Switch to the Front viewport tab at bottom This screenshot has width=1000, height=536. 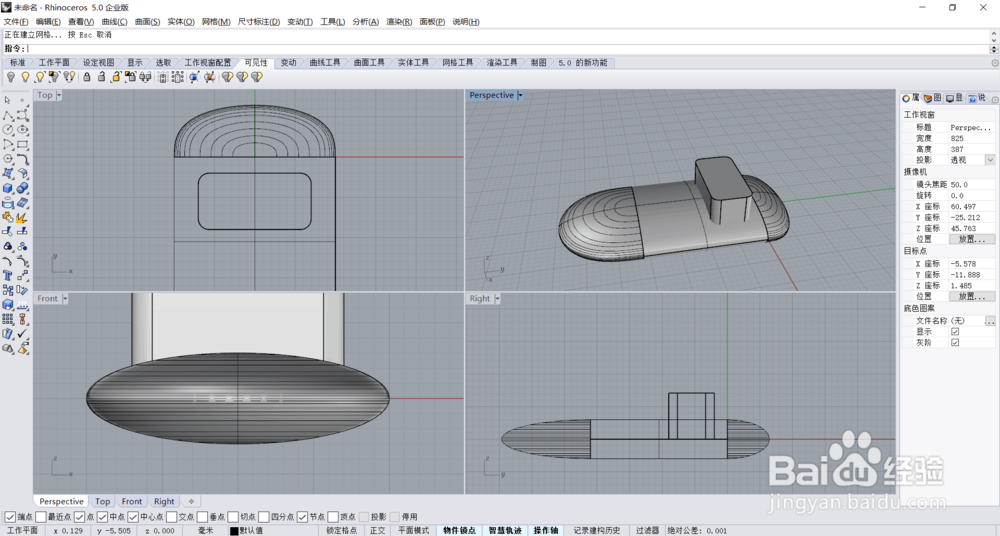(132, 502)
